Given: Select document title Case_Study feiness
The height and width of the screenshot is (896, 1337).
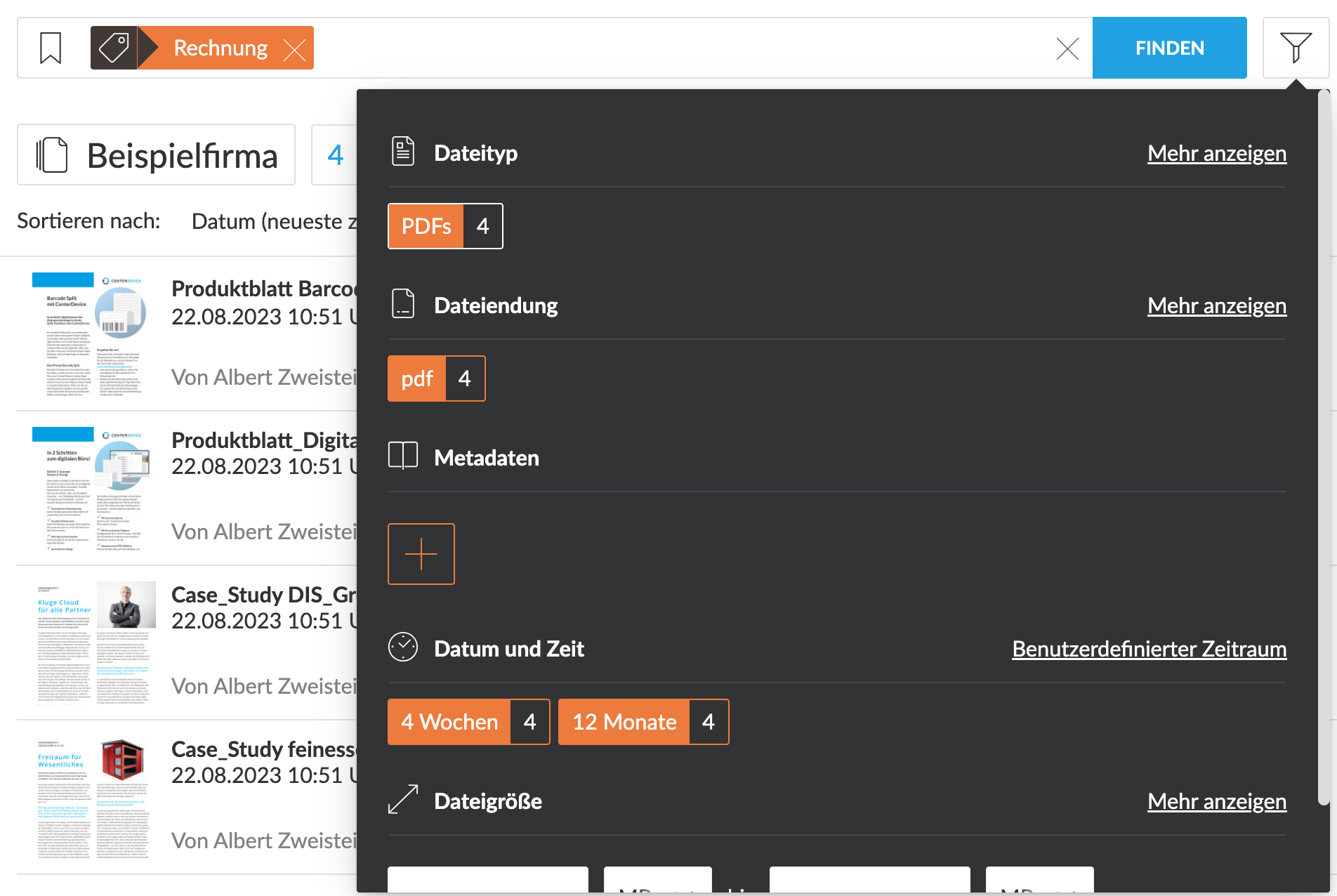Looking at the screenshot, I should [x=264, y=749].
